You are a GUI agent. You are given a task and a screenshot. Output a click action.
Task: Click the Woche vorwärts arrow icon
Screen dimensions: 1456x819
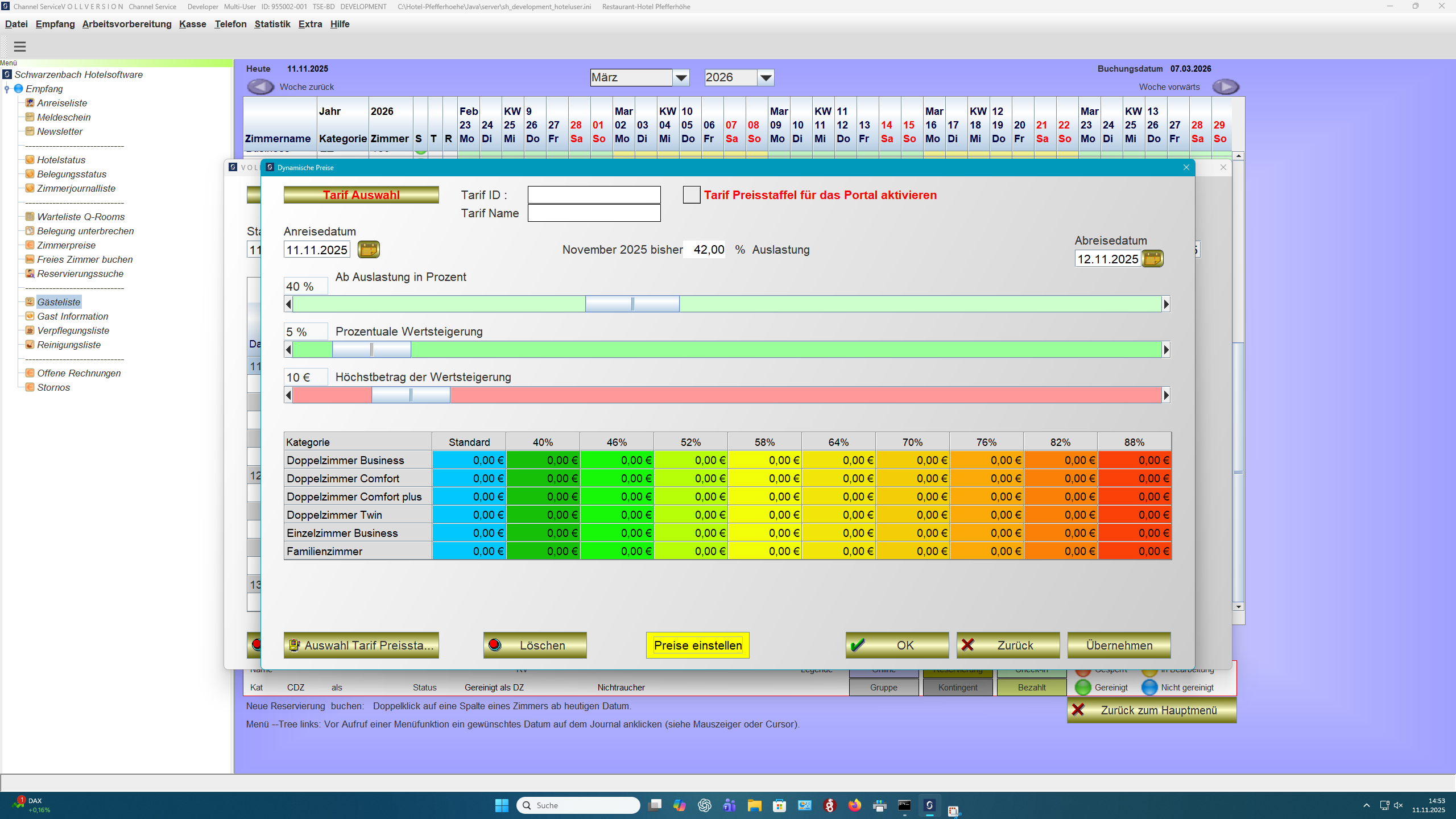1226,86
